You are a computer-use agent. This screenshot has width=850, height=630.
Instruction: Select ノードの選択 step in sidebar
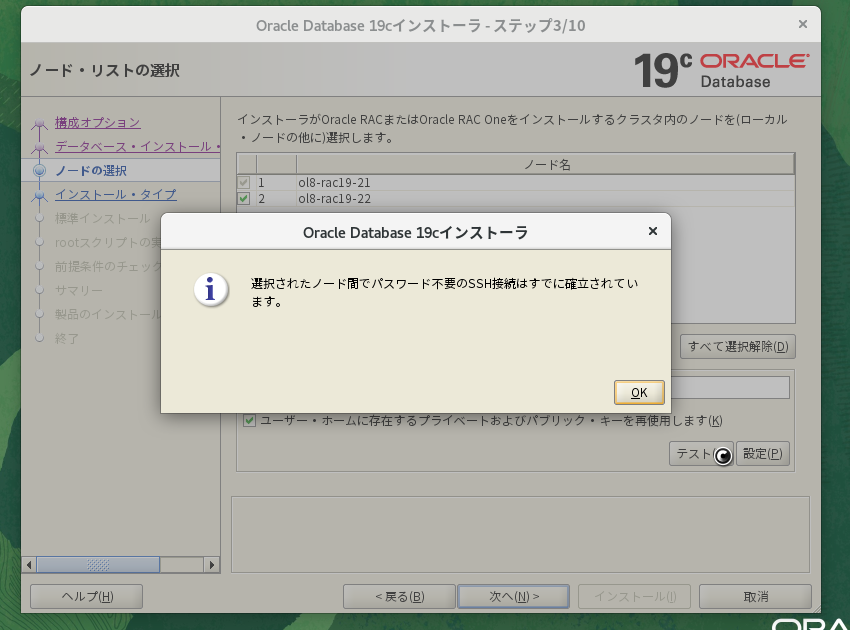click(91, 171)
